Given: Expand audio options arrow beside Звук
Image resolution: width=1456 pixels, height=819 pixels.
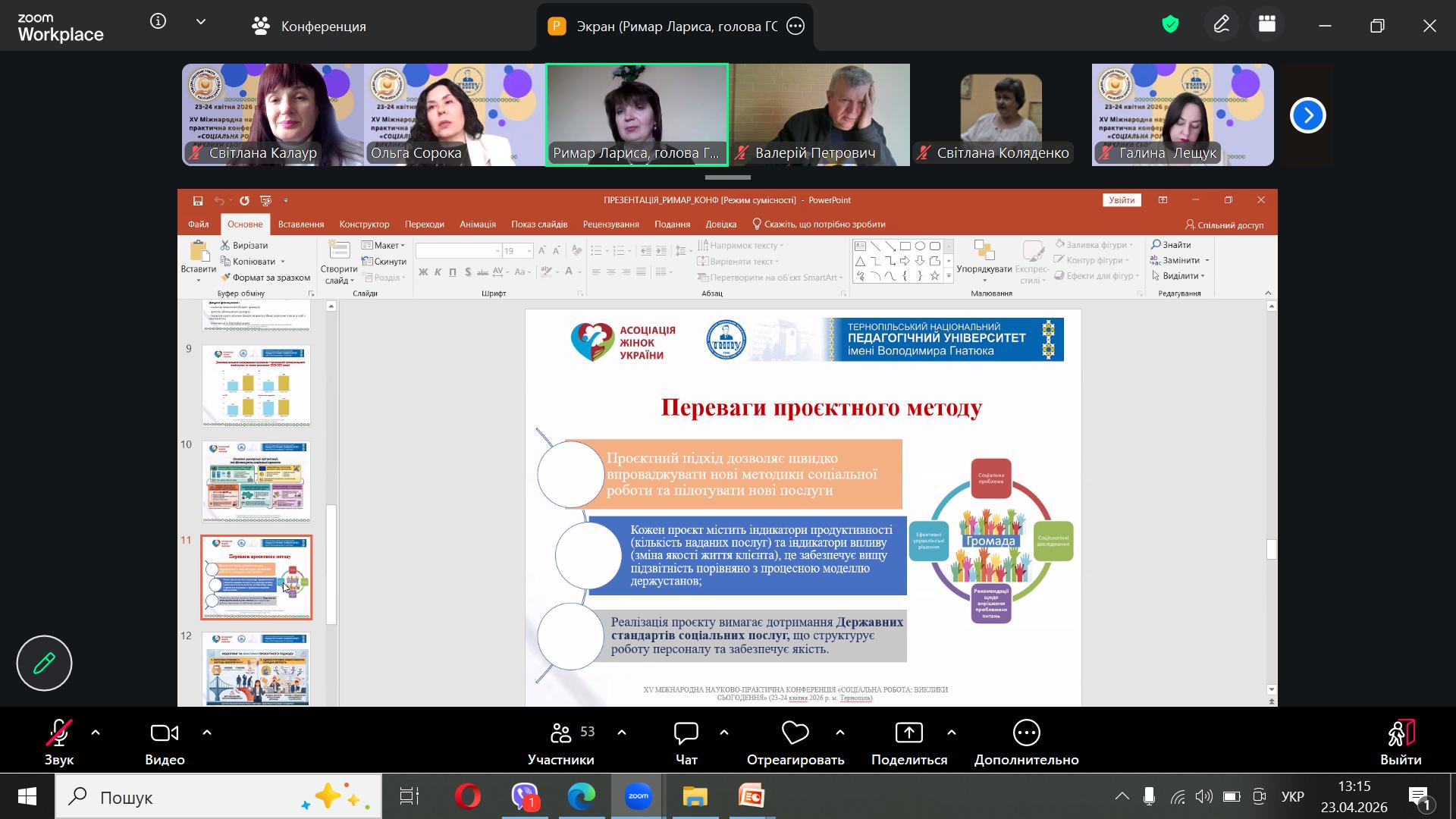Looking at the screenshot, I should [x=96, y=733].
